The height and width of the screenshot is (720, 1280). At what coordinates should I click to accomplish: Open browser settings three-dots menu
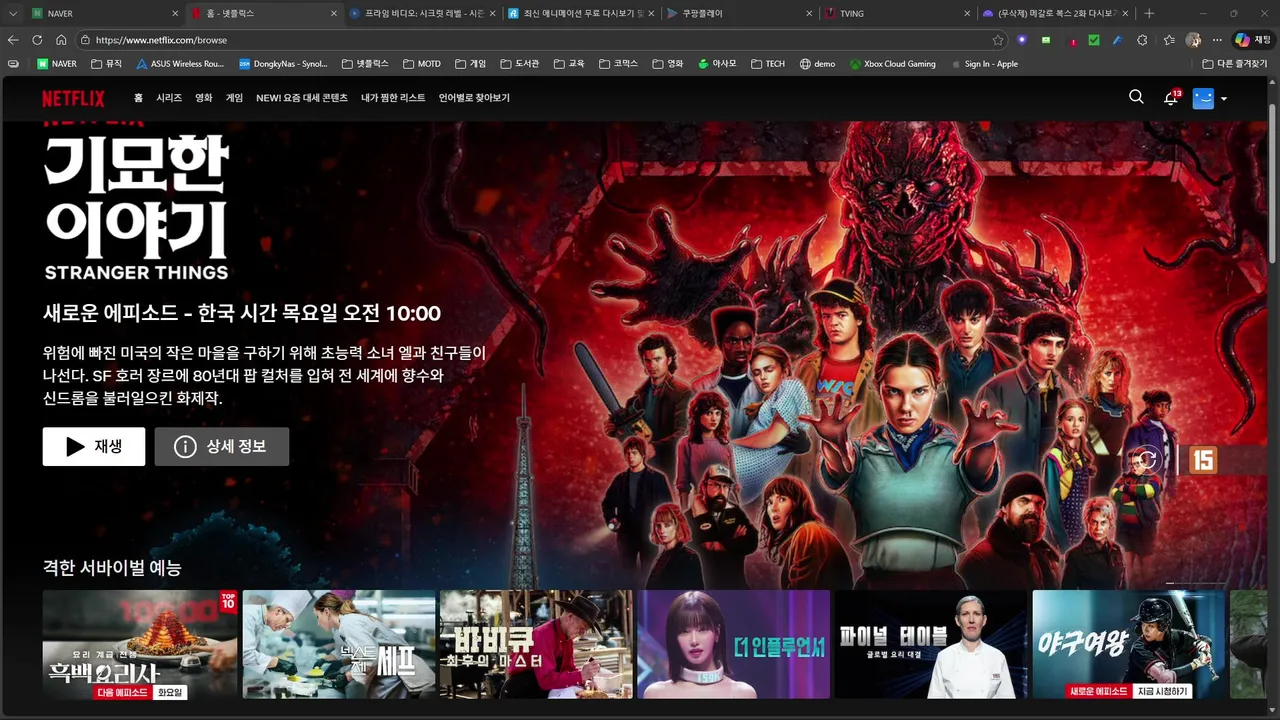point(1217,40)
